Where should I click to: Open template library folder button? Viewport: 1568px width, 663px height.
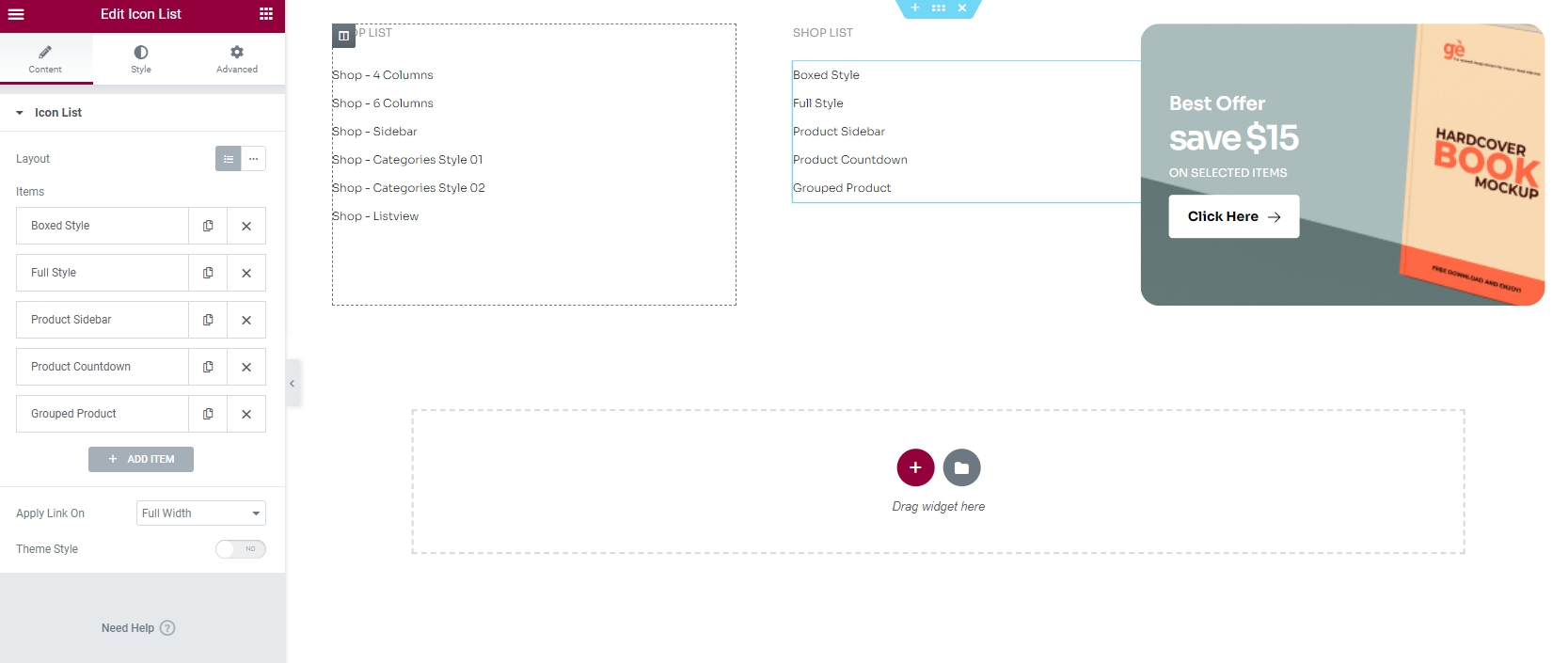[x=961, y=467]
